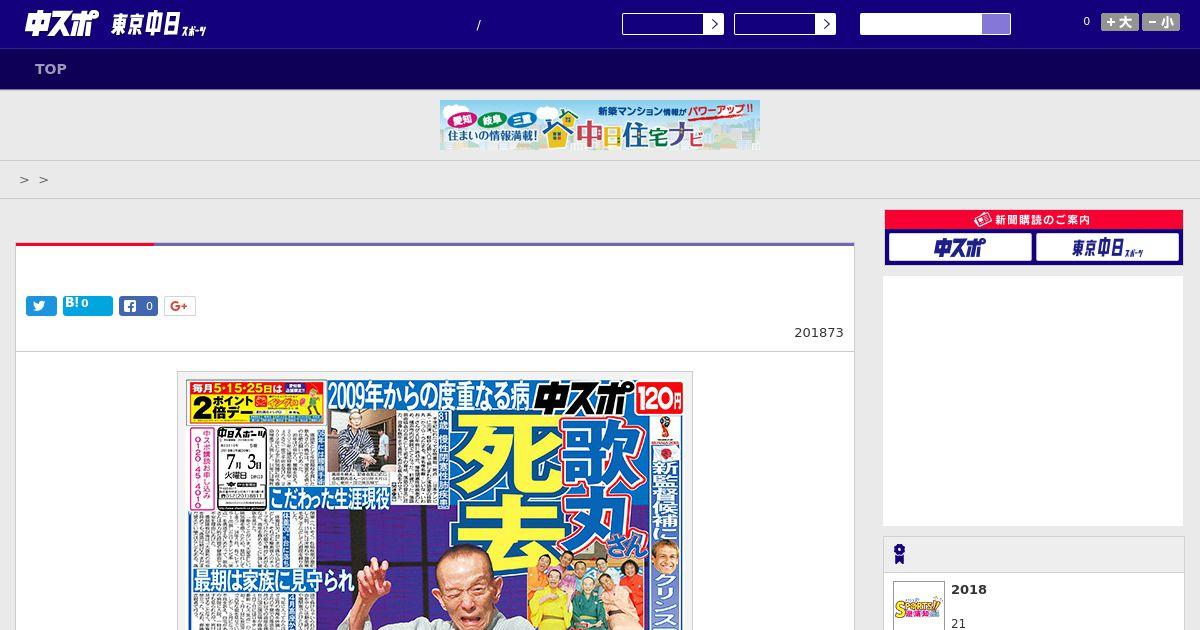Open the sidebar thumbnail next to 2018
The width and height of the screenshot is (1200, 630).
pos(919,606)
